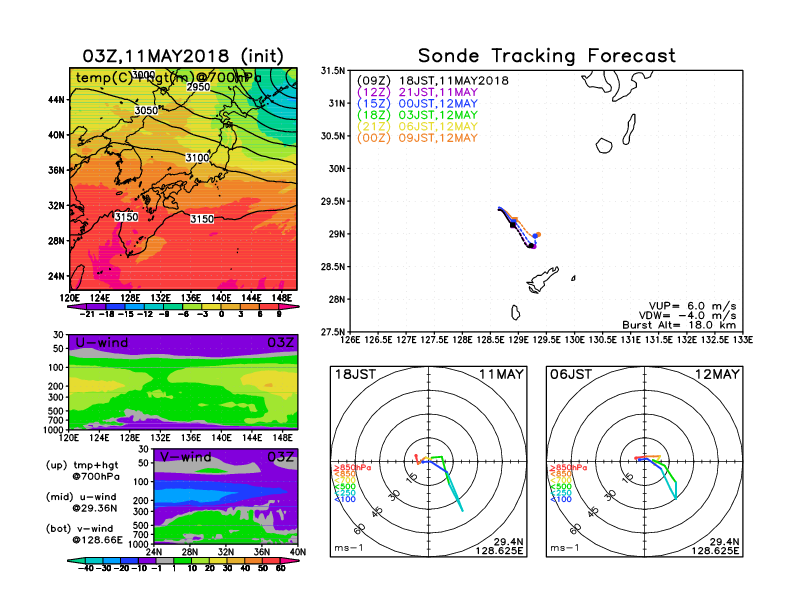Click the red swatch between 50 and 60
792x612 pixels.
271,560
